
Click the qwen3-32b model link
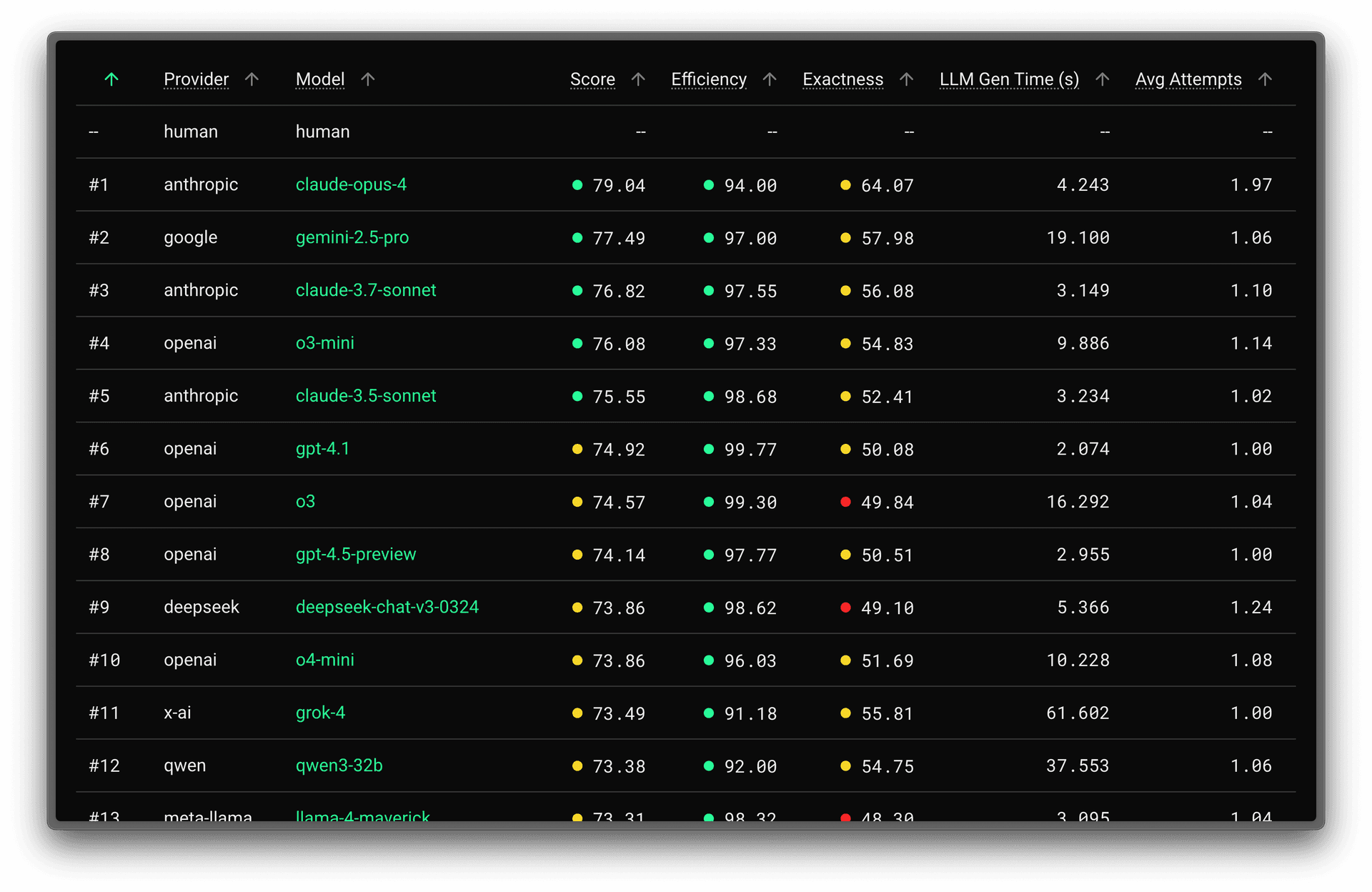point(339,765)
